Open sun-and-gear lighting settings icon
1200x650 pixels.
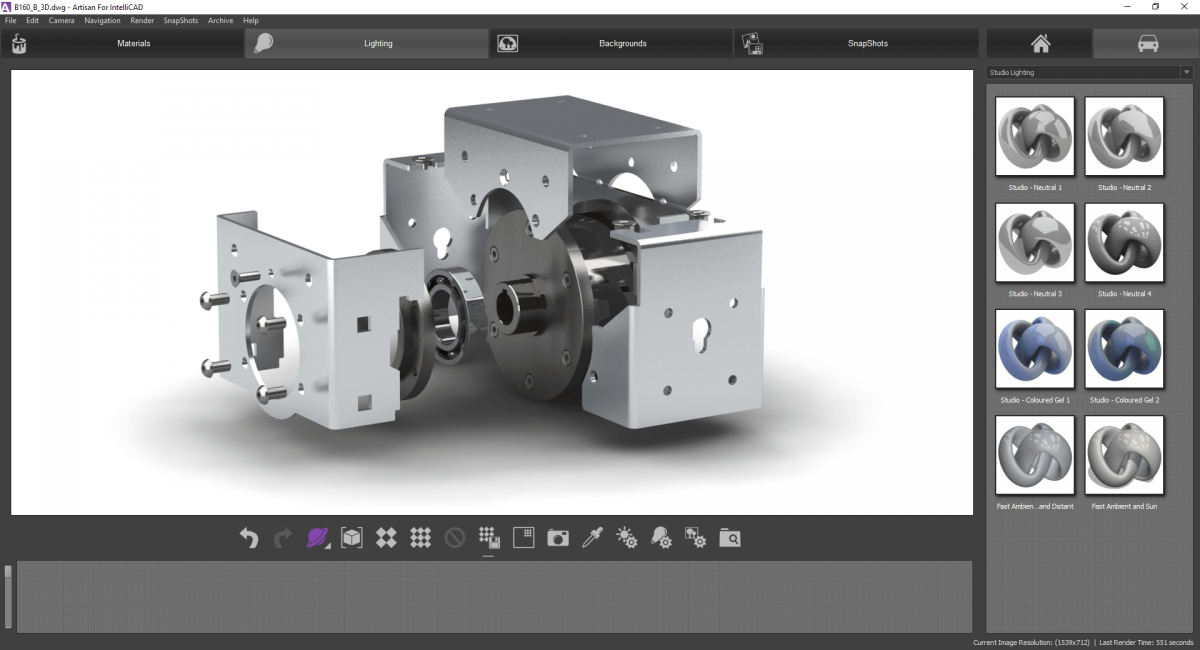click(627, 537)
